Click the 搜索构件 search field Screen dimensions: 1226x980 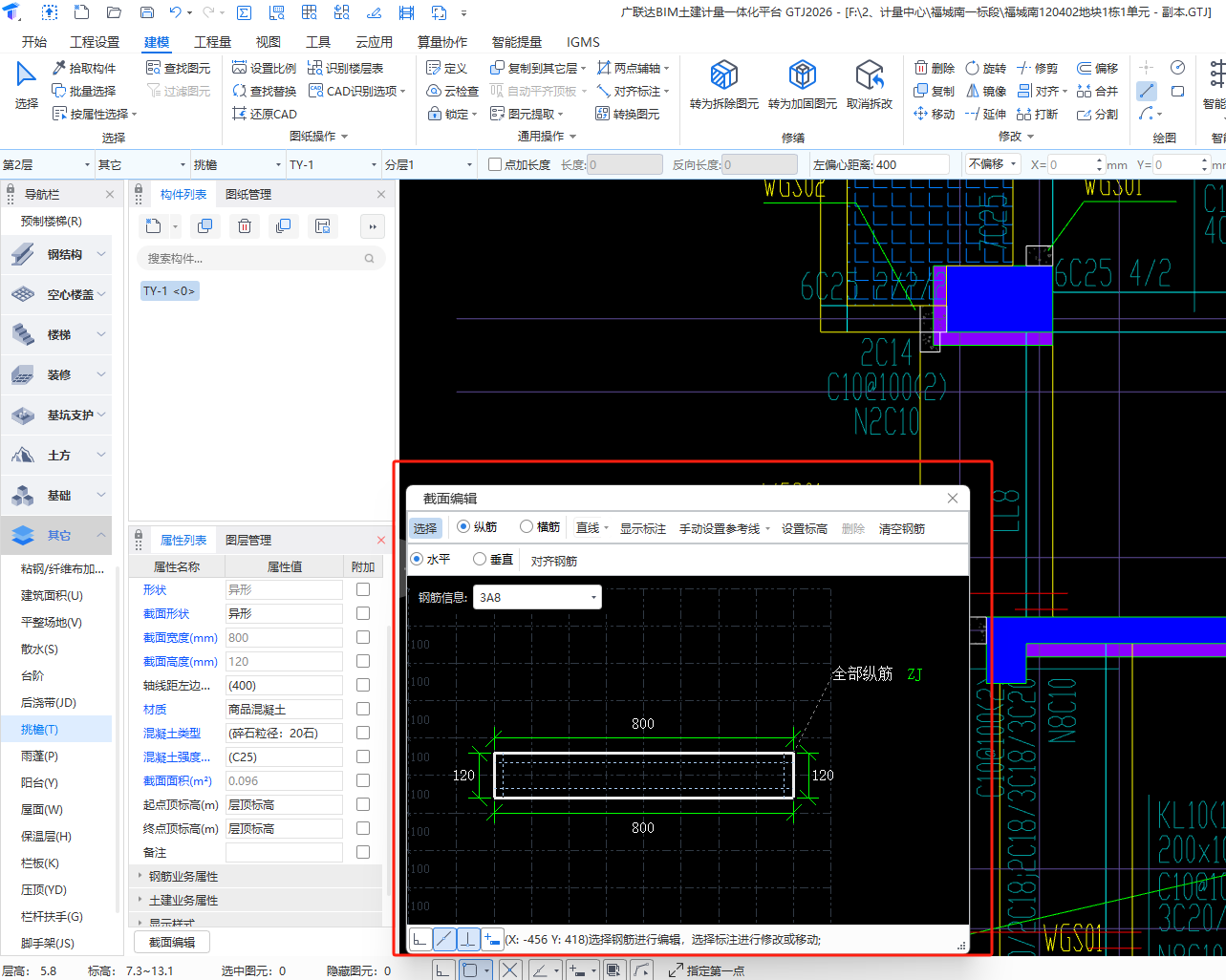[262, 258]
